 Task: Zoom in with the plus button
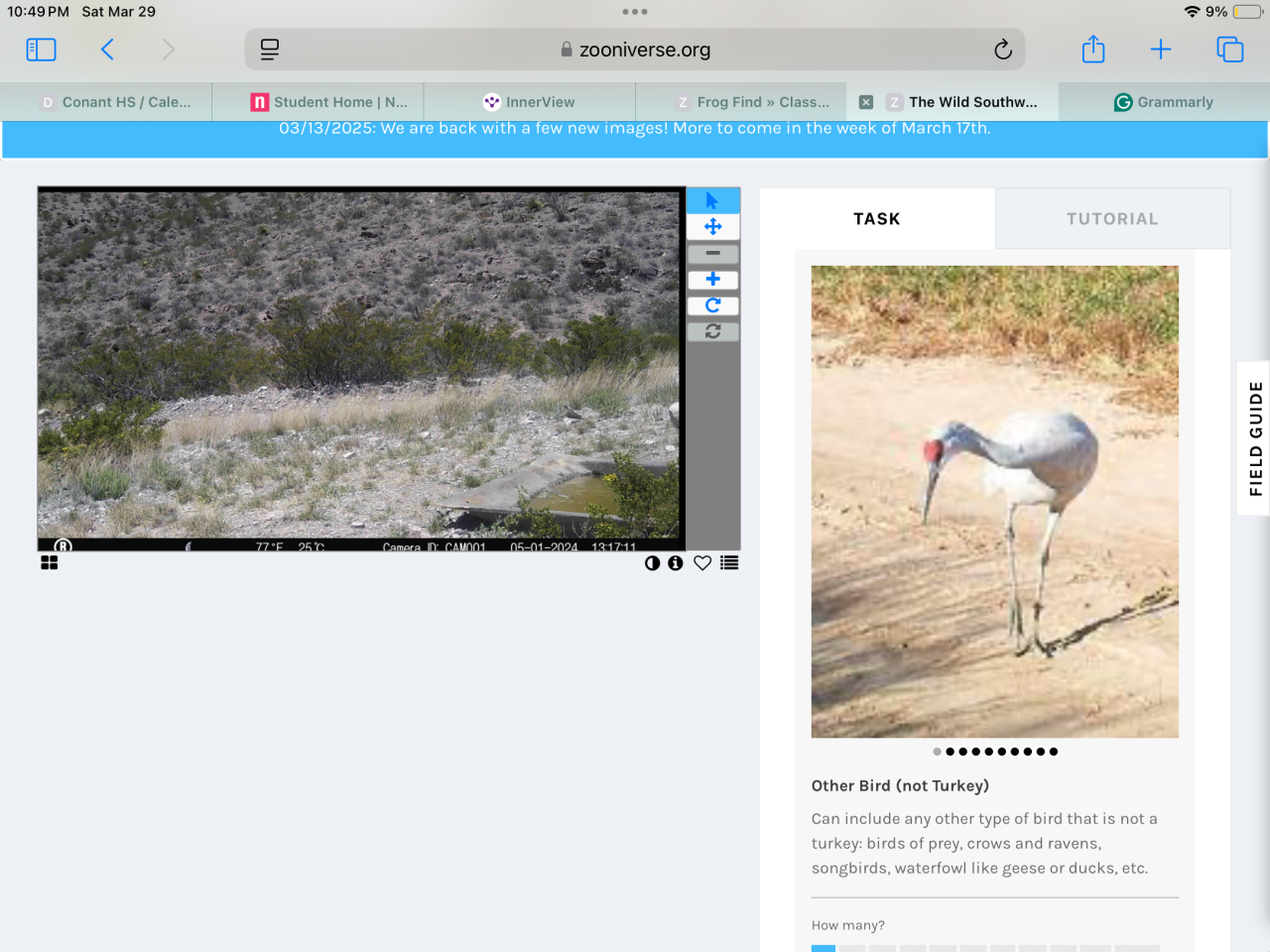[712, 280]
